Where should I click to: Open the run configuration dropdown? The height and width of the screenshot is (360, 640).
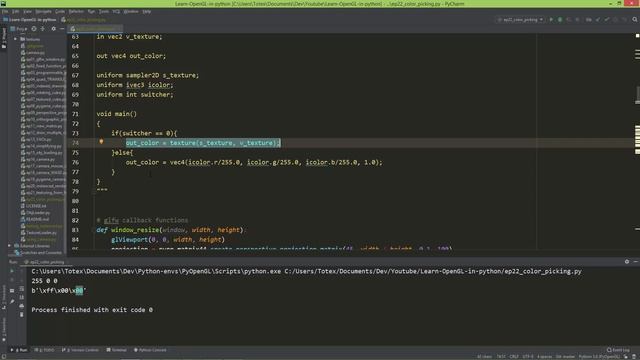(x=520, y=20)
